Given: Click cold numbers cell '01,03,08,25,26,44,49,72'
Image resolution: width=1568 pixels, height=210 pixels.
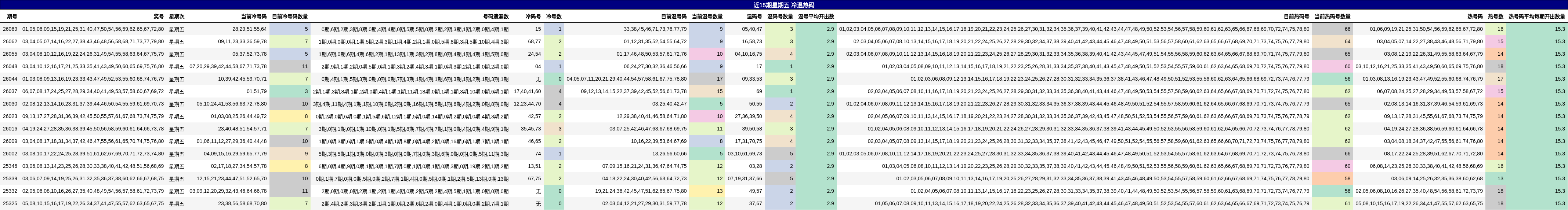Looking at the screenshot, I should tap(239, 116).
